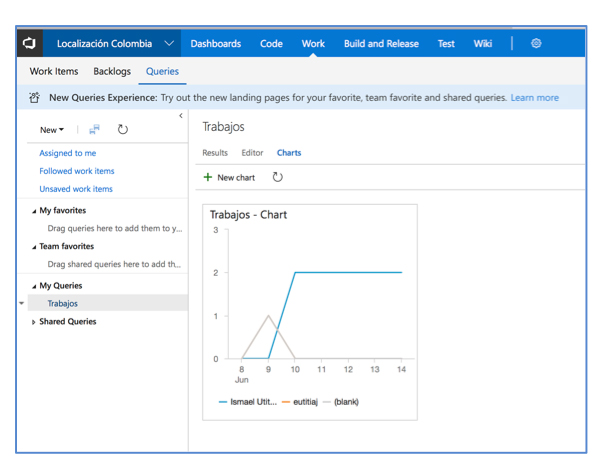602x474 pixels.
Task: Click the Visual Studio Team Services logo
Action: [x=30, y=43]
